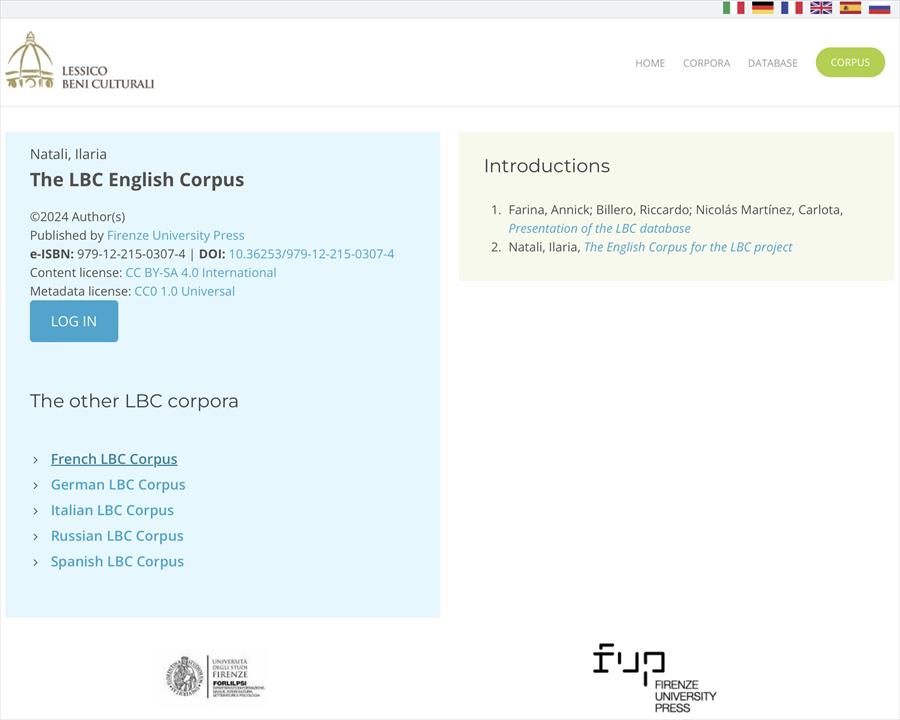Click the Introductions heading
The width and height of the screenshot is (900, 720).
[546, 166]
